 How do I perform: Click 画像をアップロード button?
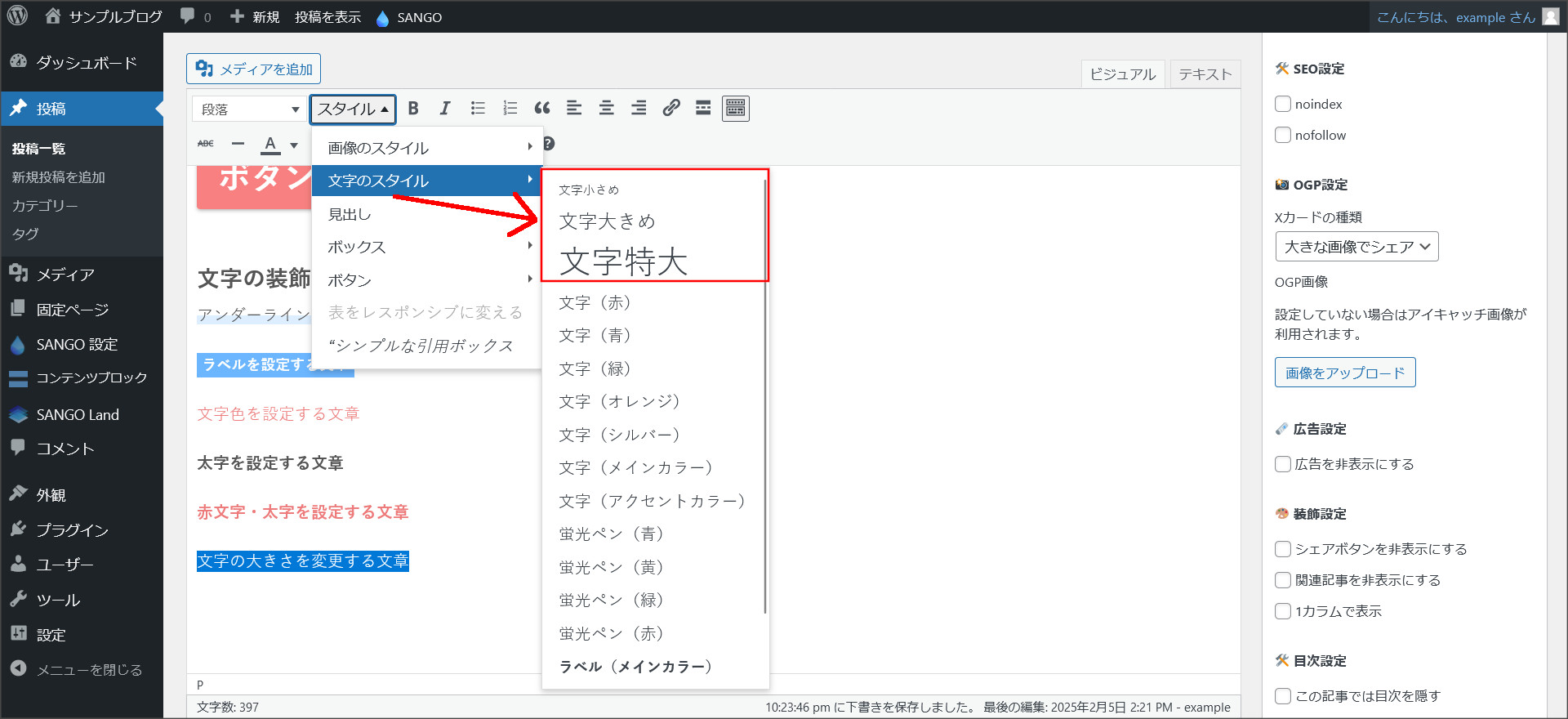point(1344,373)
